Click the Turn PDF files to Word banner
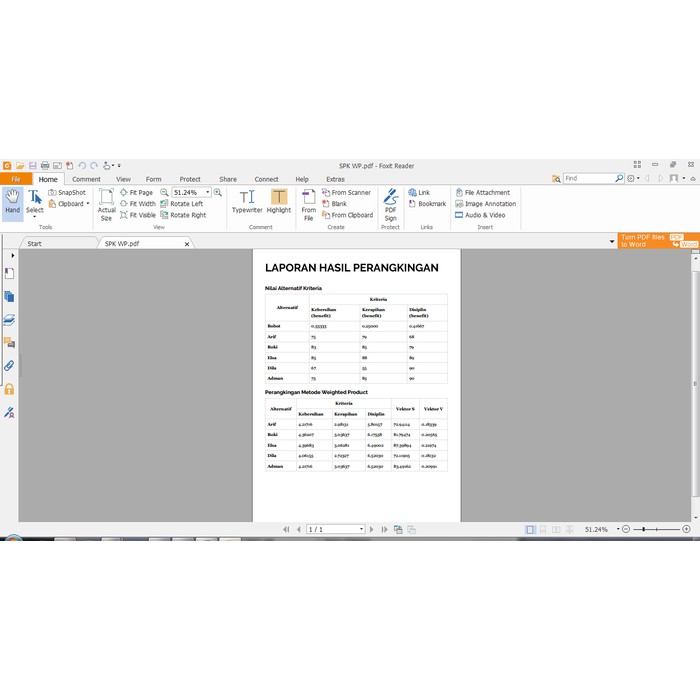The height and width of the screenshot is (700, 700). pos(658,241)
